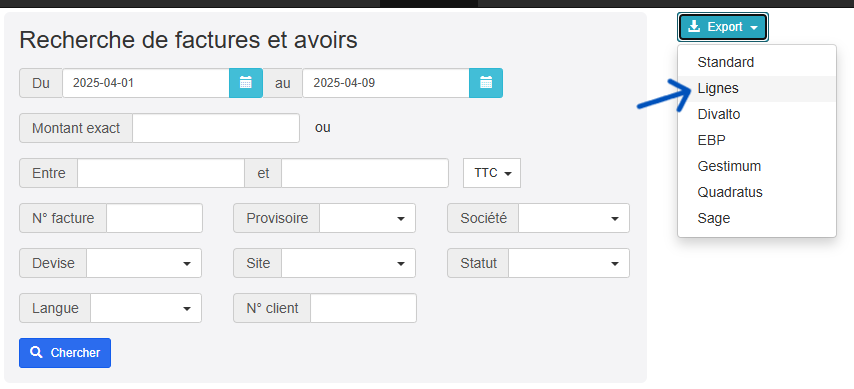Open the Société dropdown
Screen dimensions: 854x389
[x=574, y=218]
